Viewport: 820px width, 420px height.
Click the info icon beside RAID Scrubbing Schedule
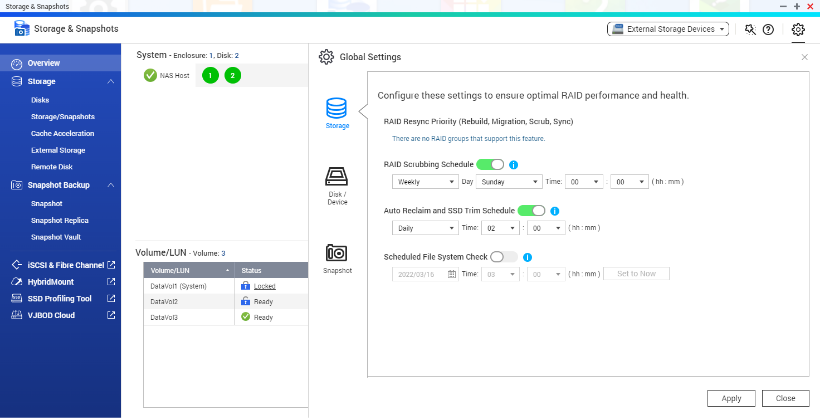(513, 163)
